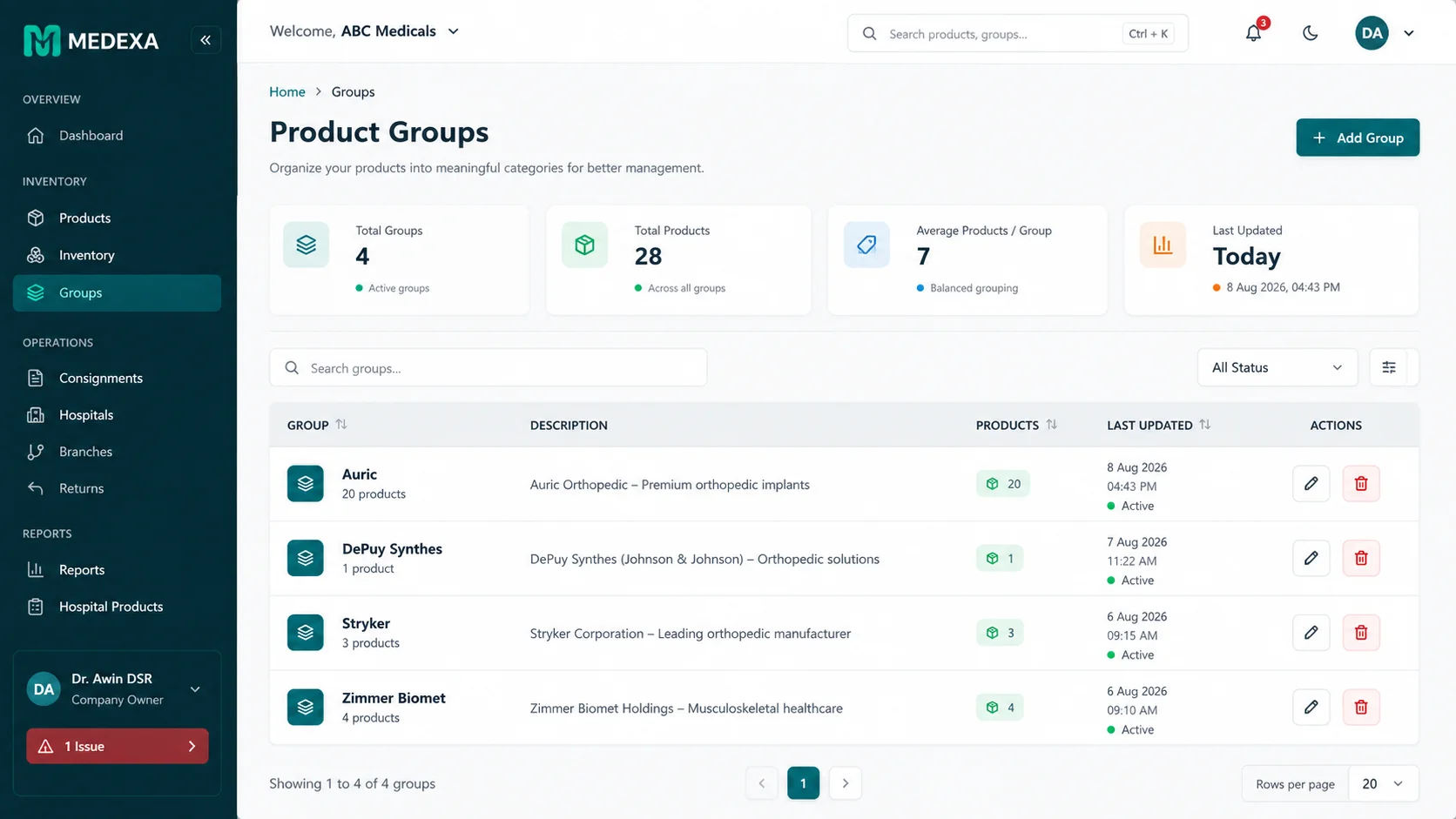Click the Total Groups stack icon
The width and height of the screenshot is (1456, 819).
[x=306, y=245]
